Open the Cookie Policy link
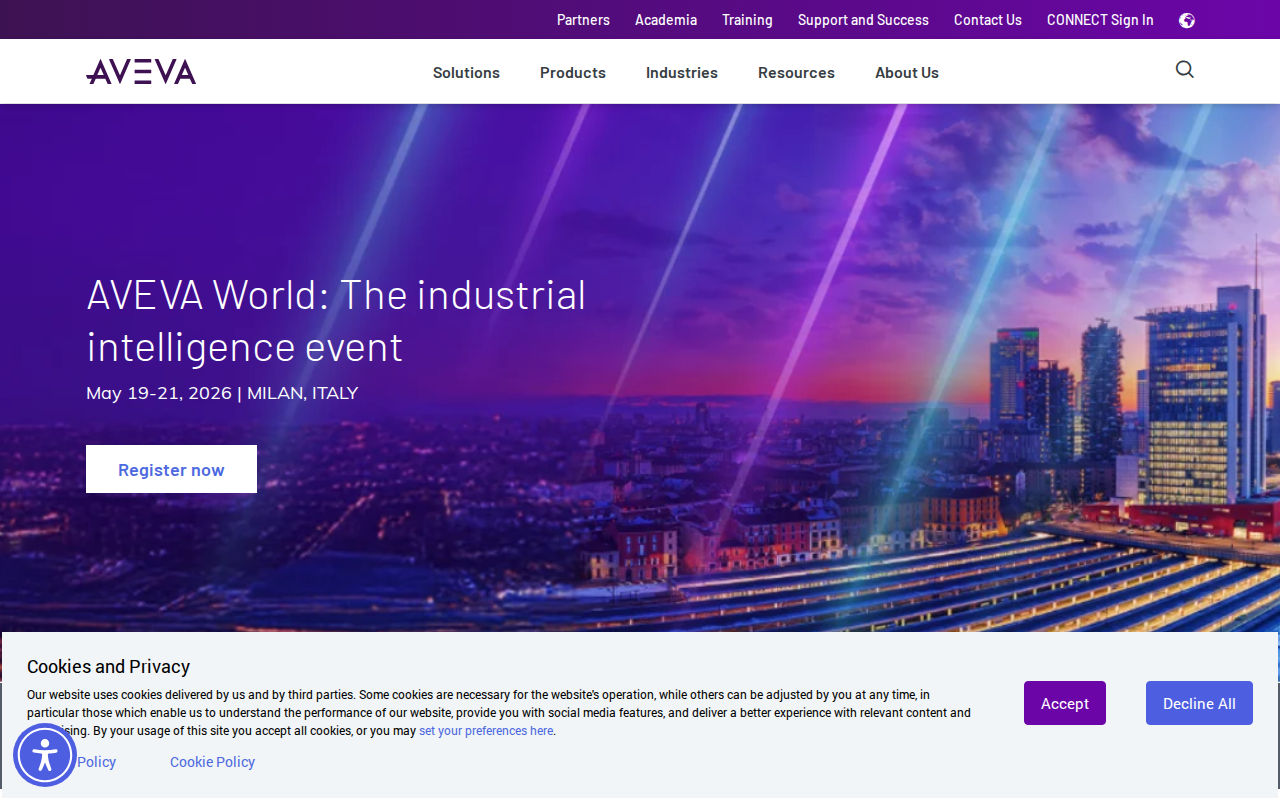The height and width of the screenshot is (800, 1280). click(x=212, y=762)
